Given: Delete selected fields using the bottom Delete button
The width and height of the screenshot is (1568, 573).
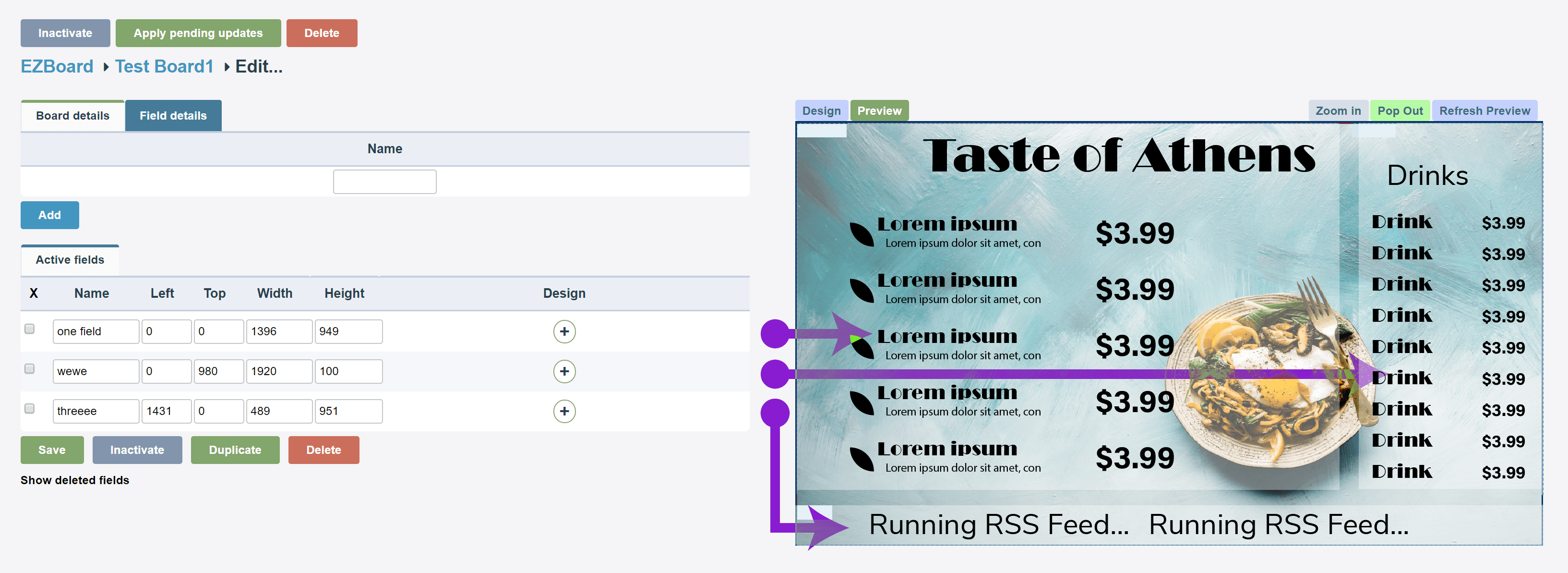Looking at the screenshot, I should (323, 450).
